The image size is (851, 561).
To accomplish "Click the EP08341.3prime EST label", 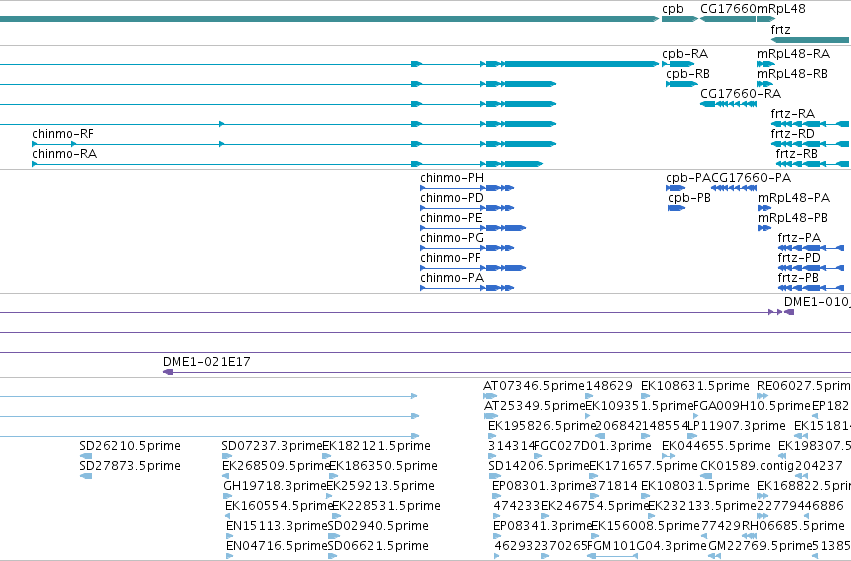I will coord(542,526).
